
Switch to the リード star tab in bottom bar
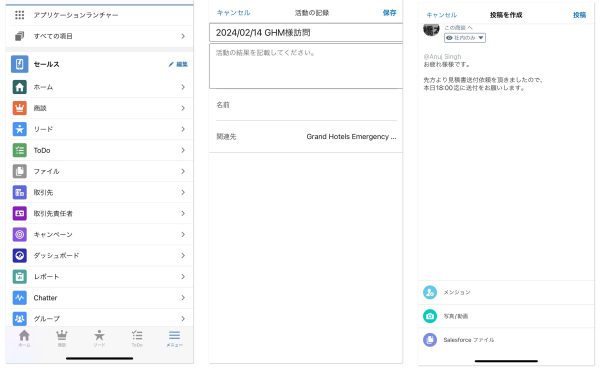click(x=99, y=338)
